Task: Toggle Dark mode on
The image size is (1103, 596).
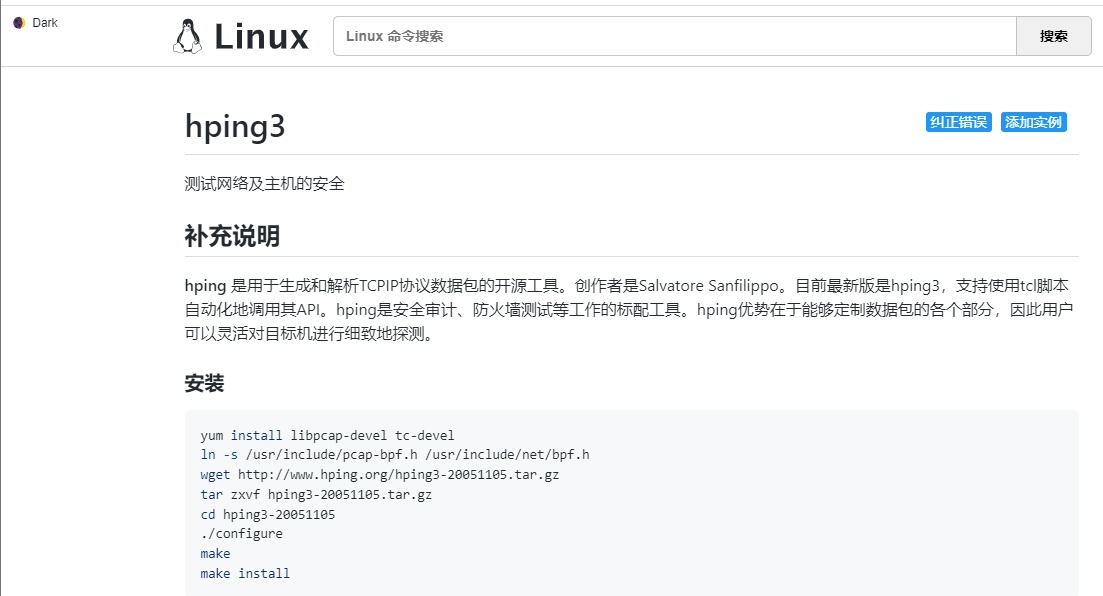Action: point(35,21)
